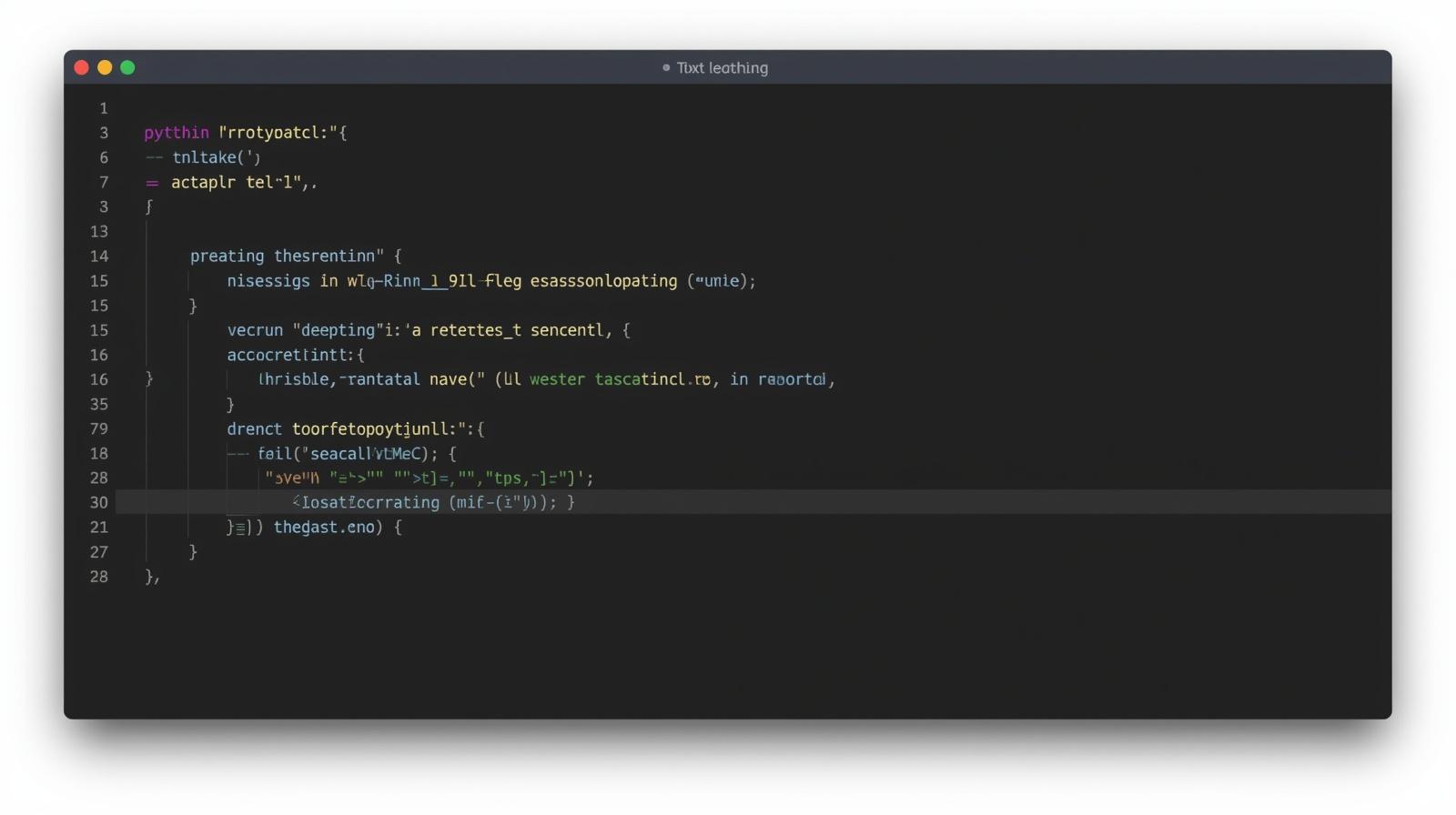Click the text "accocretintt:{"

[296, 355]
